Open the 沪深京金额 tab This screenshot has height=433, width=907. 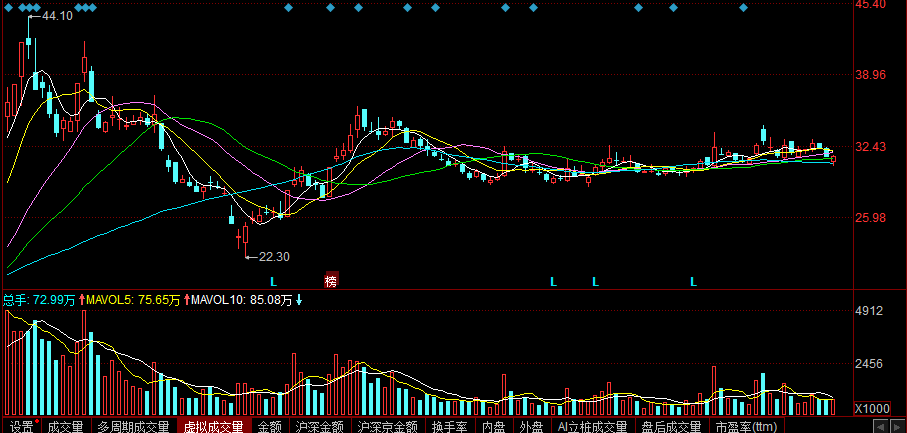click(388, 427)
